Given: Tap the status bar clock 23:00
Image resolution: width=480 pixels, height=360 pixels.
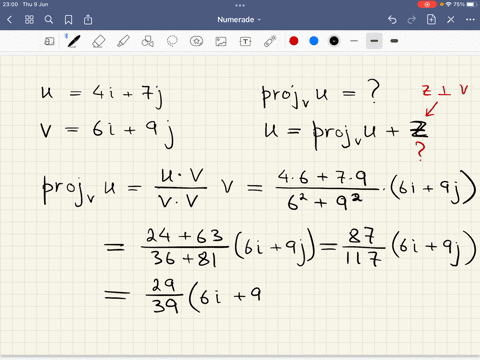Looking at the screenshot, I should tap(10, 4).
